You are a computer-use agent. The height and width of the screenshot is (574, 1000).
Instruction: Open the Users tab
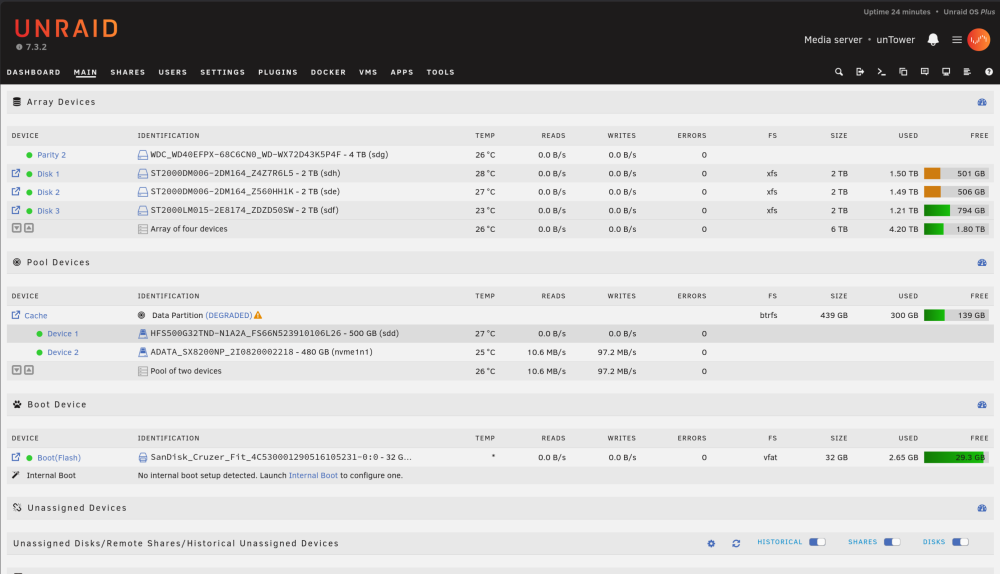pyautogui.click(x=173, y=72)
